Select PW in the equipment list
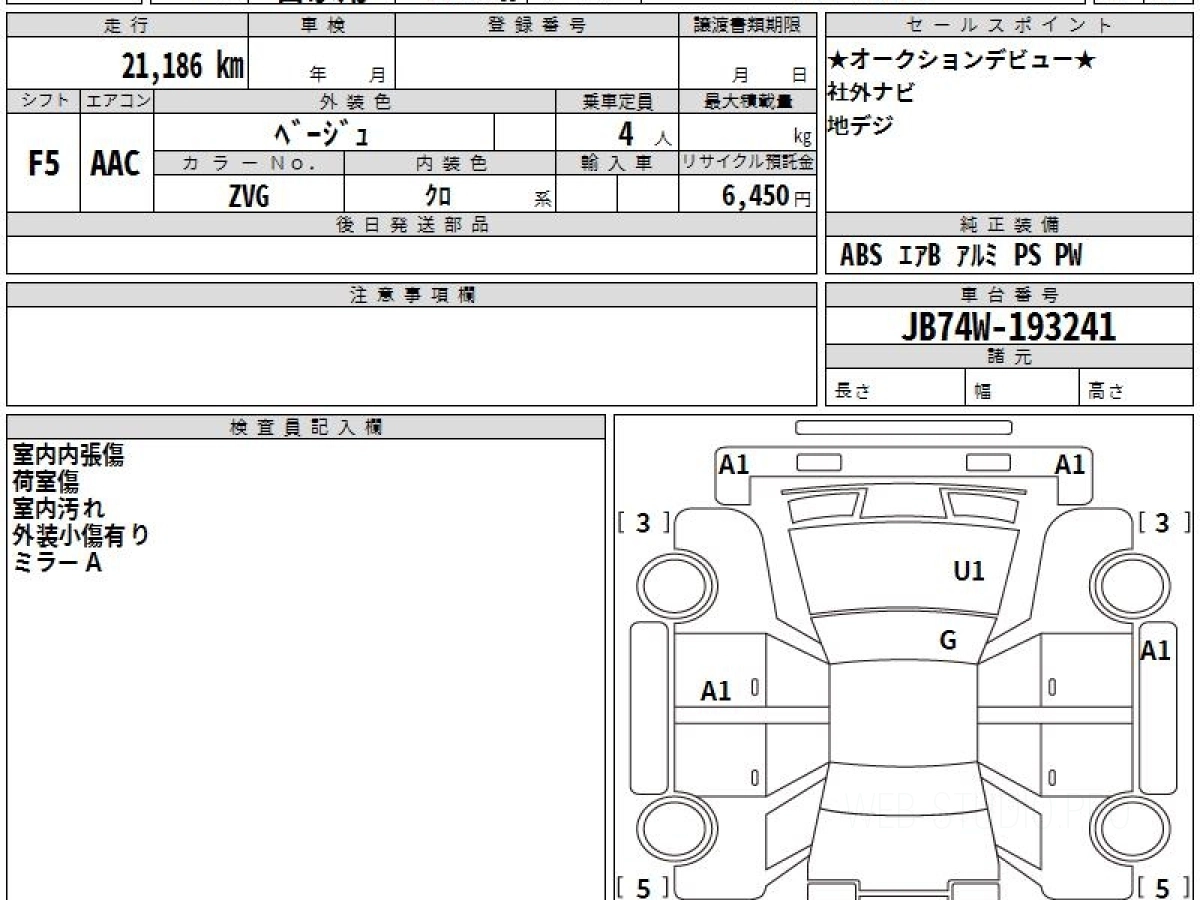1200x900 pixels. coord(1069,256)
